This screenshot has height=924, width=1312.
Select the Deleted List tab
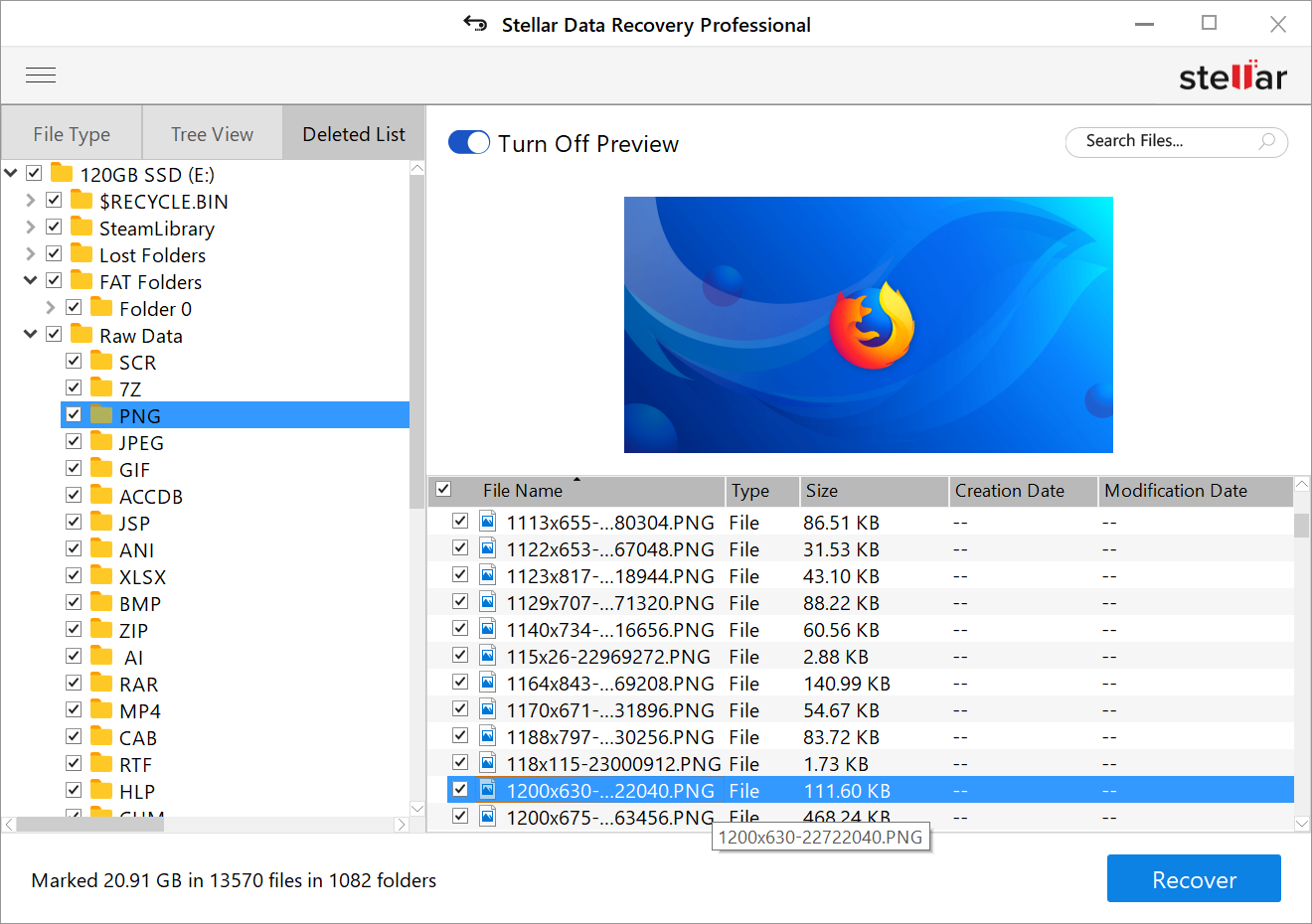354,133
